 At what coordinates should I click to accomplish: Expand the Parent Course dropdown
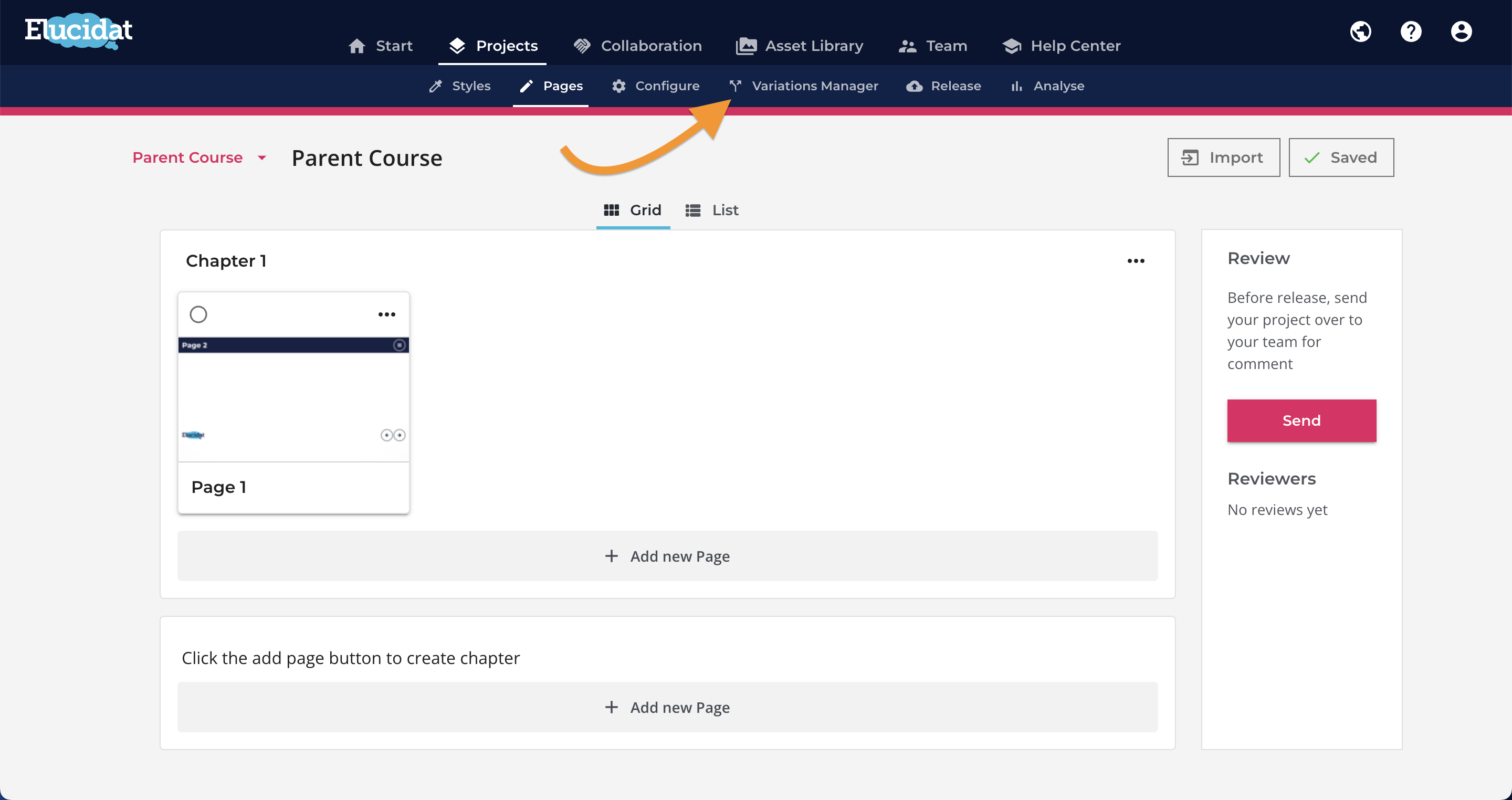pyautogui.click(x=199, y=157)
